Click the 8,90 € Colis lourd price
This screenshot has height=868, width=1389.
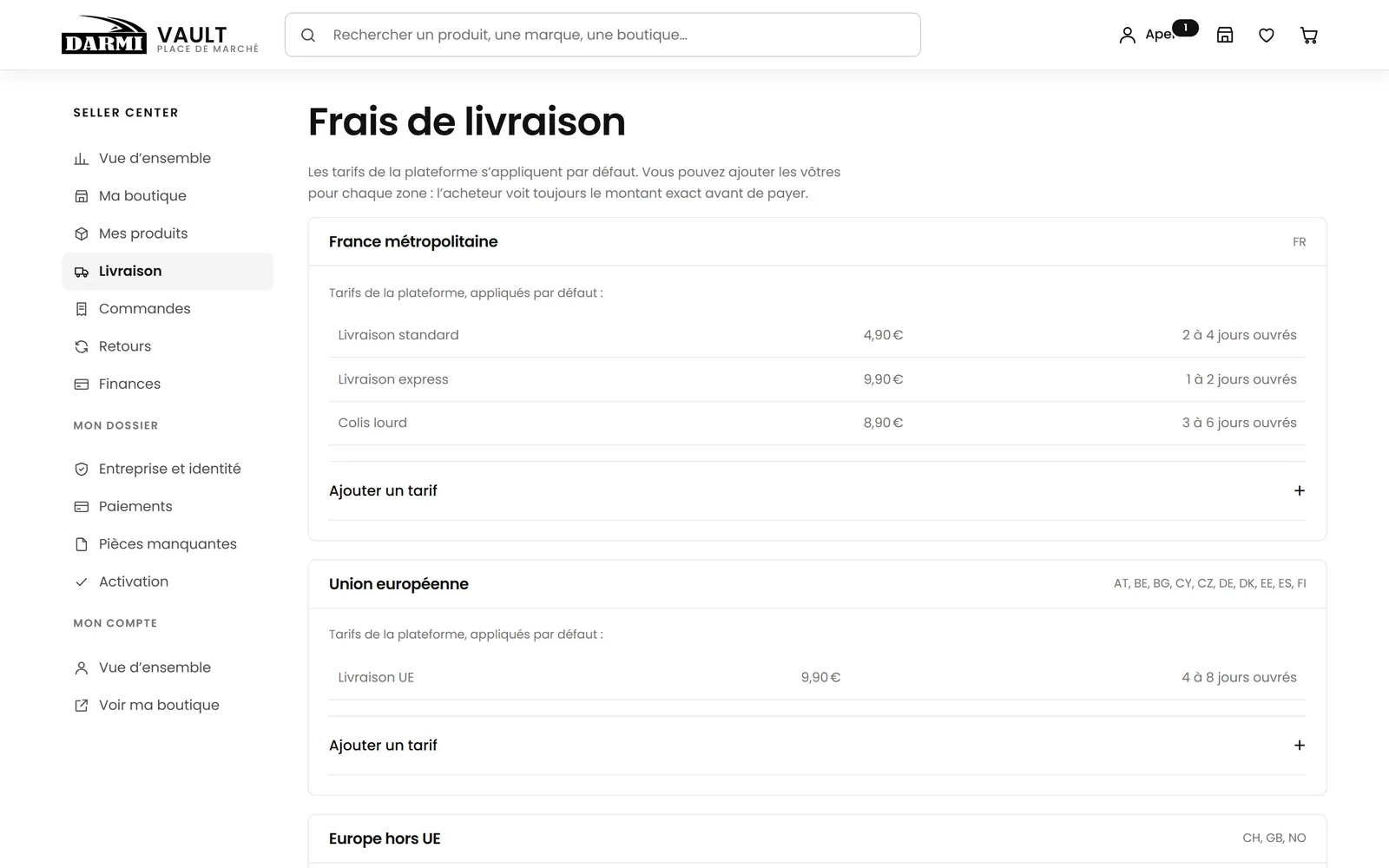(x=883, y=423)
